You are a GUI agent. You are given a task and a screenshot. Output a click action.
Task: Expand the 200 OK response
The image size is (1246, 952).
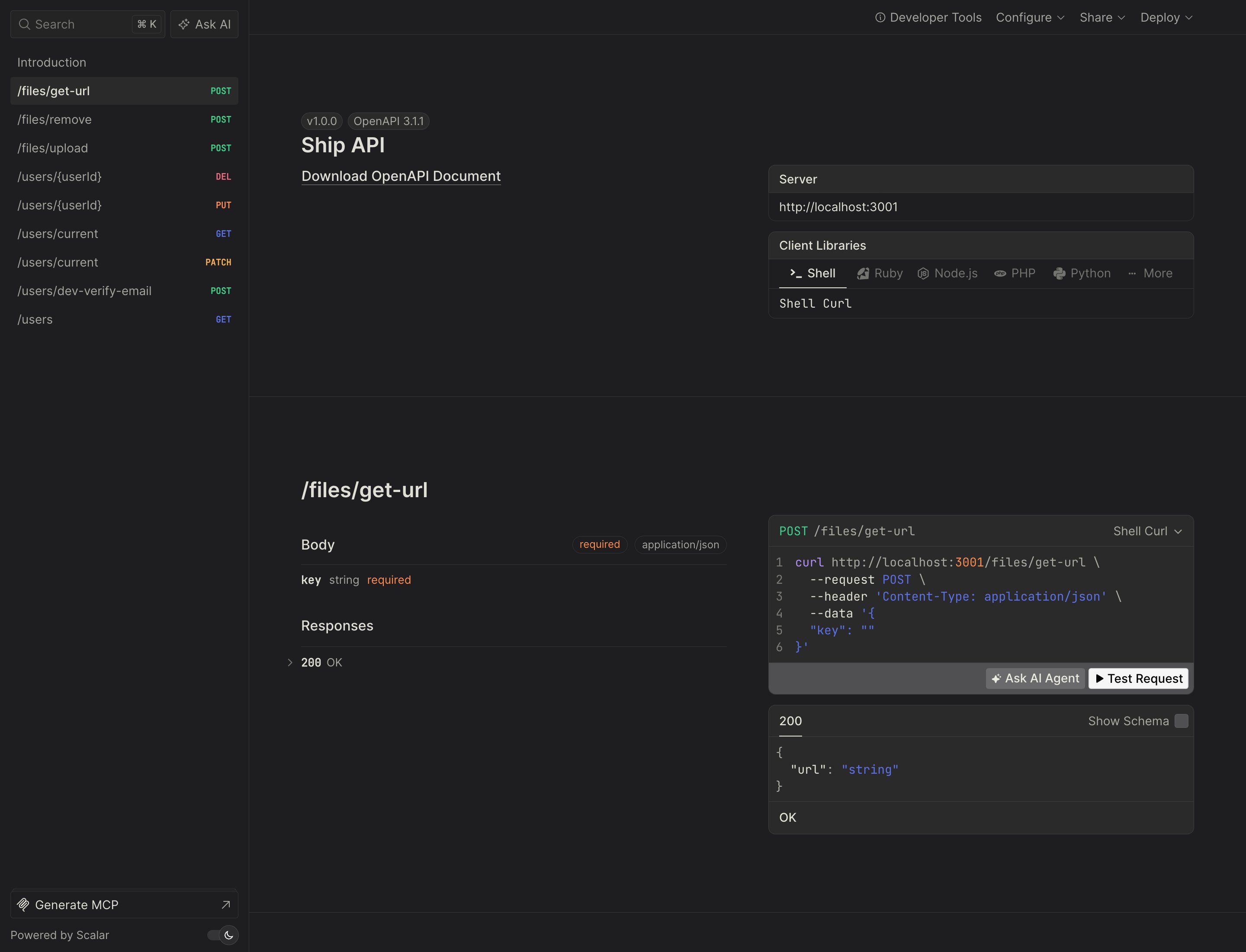(x=321, y=663)
